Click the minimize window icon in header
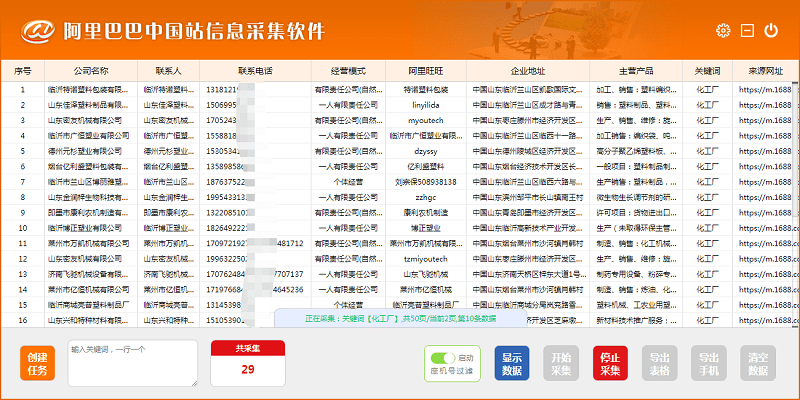Screen dimensions: 800x400 (747, 31)
